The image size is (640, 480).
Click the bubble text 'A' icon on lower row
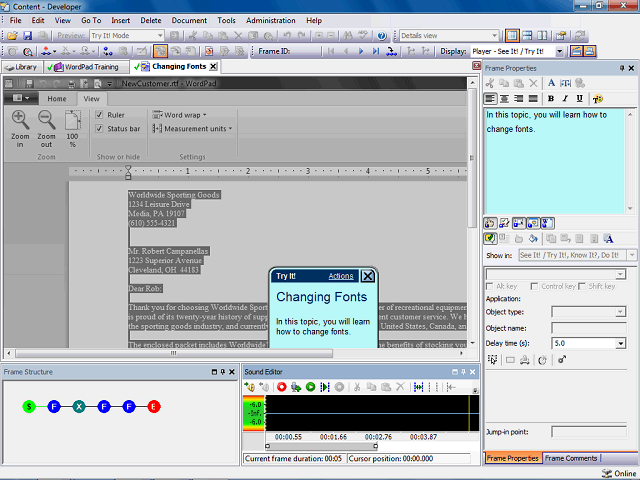pos(608,239)
